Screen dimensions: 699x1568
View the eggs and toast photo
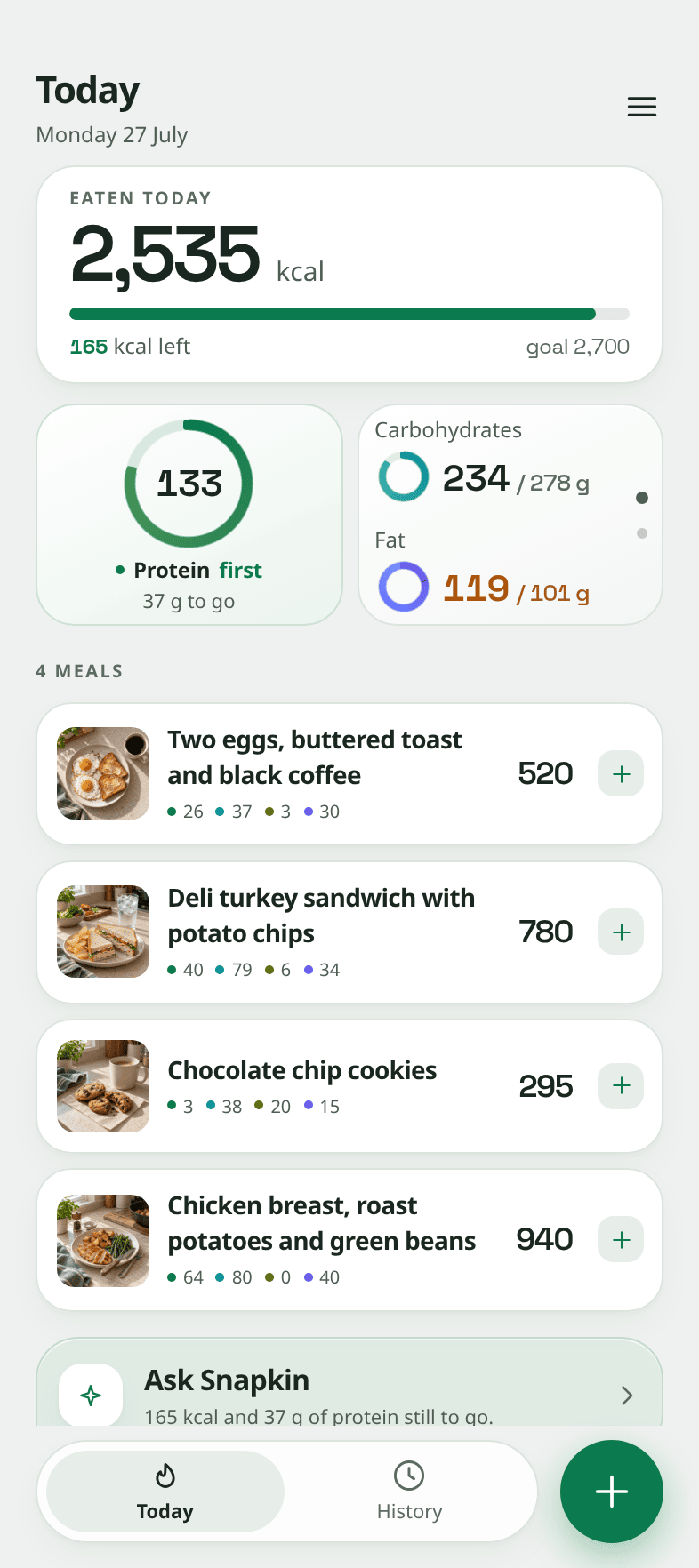click(103, 773)
